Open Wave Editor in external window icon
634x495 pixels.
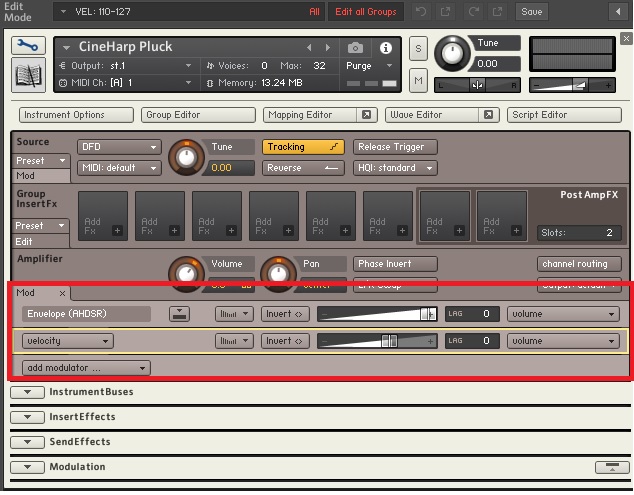488,115
